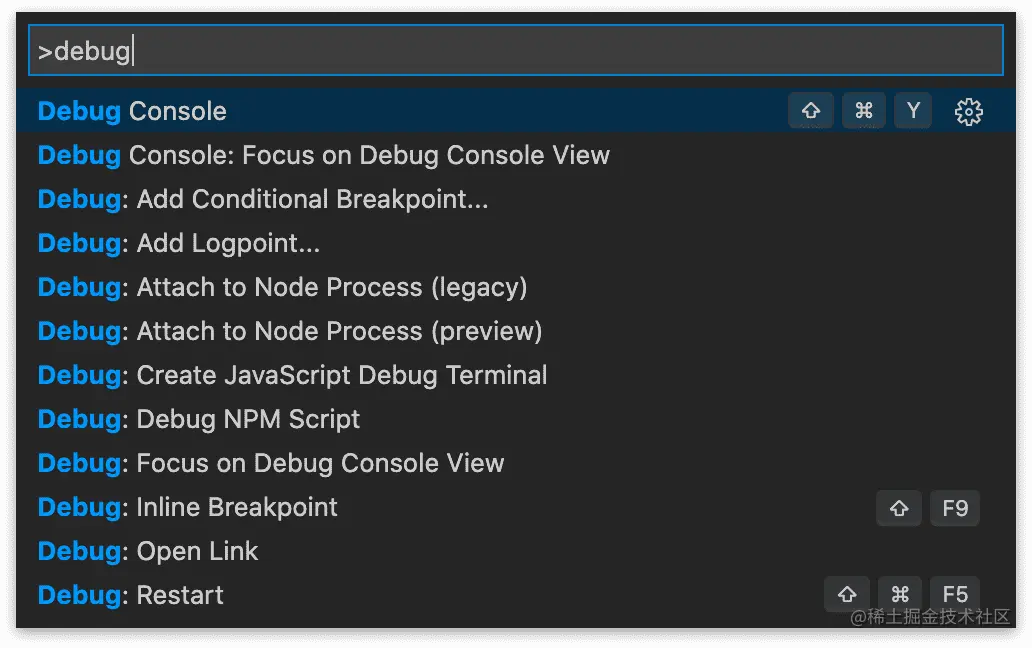Viewport: 1032px width, 648px height.
Task: Choose Debug: Debug NPM Script
Action: coord(199,419)
